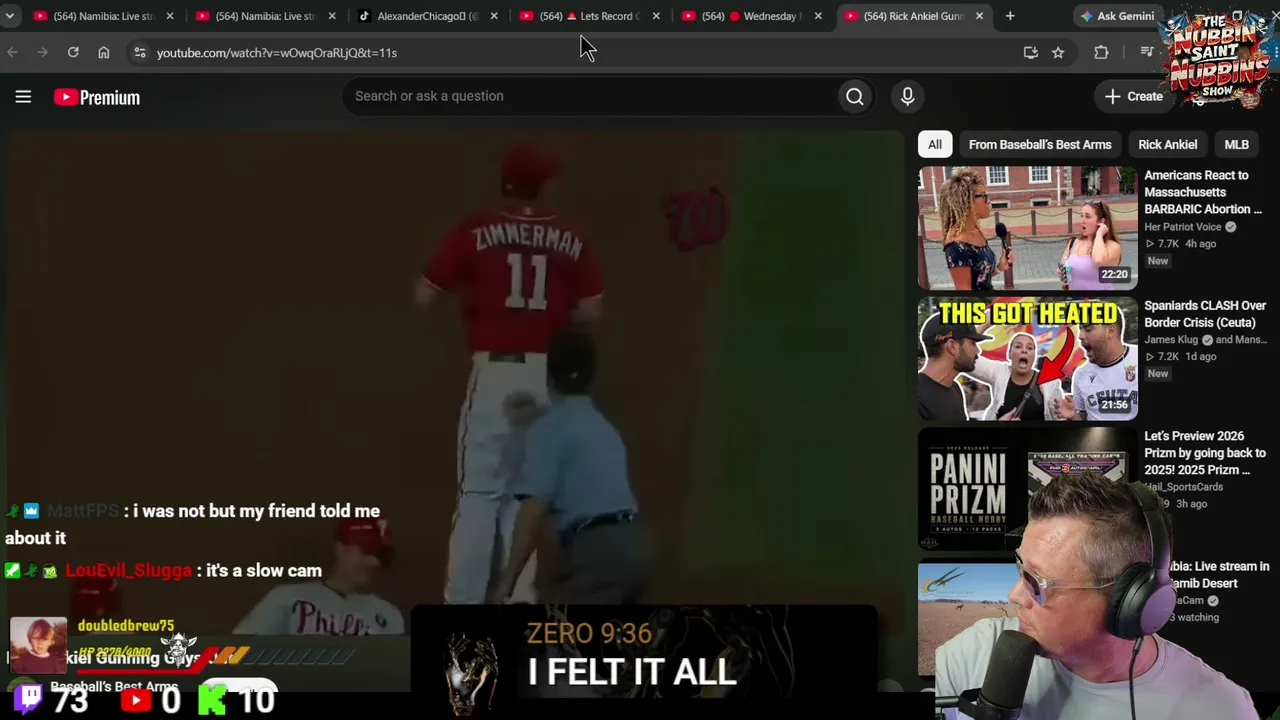1280x720 pixels.
Task: Click the '7.7K 4h ago' view count
Action: click(1180, 244)
